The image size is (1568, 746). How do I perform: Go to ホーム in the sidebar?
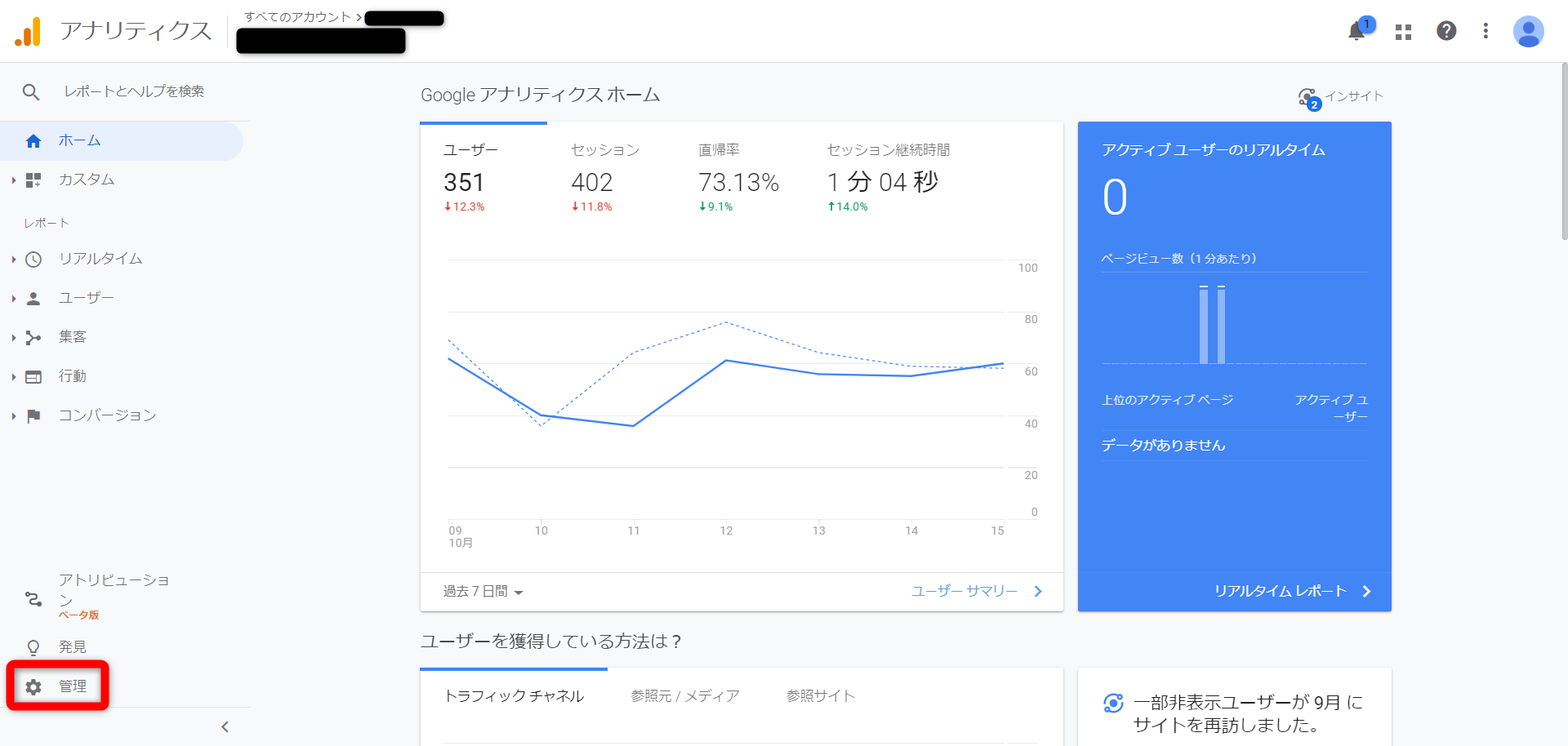[122, 141]
